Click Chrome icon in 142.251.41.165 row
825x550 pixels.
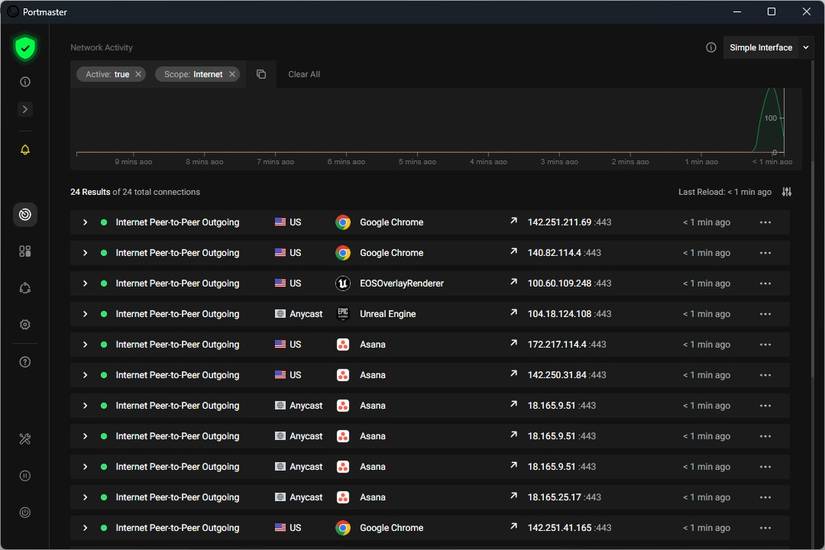tap(343, 528)
